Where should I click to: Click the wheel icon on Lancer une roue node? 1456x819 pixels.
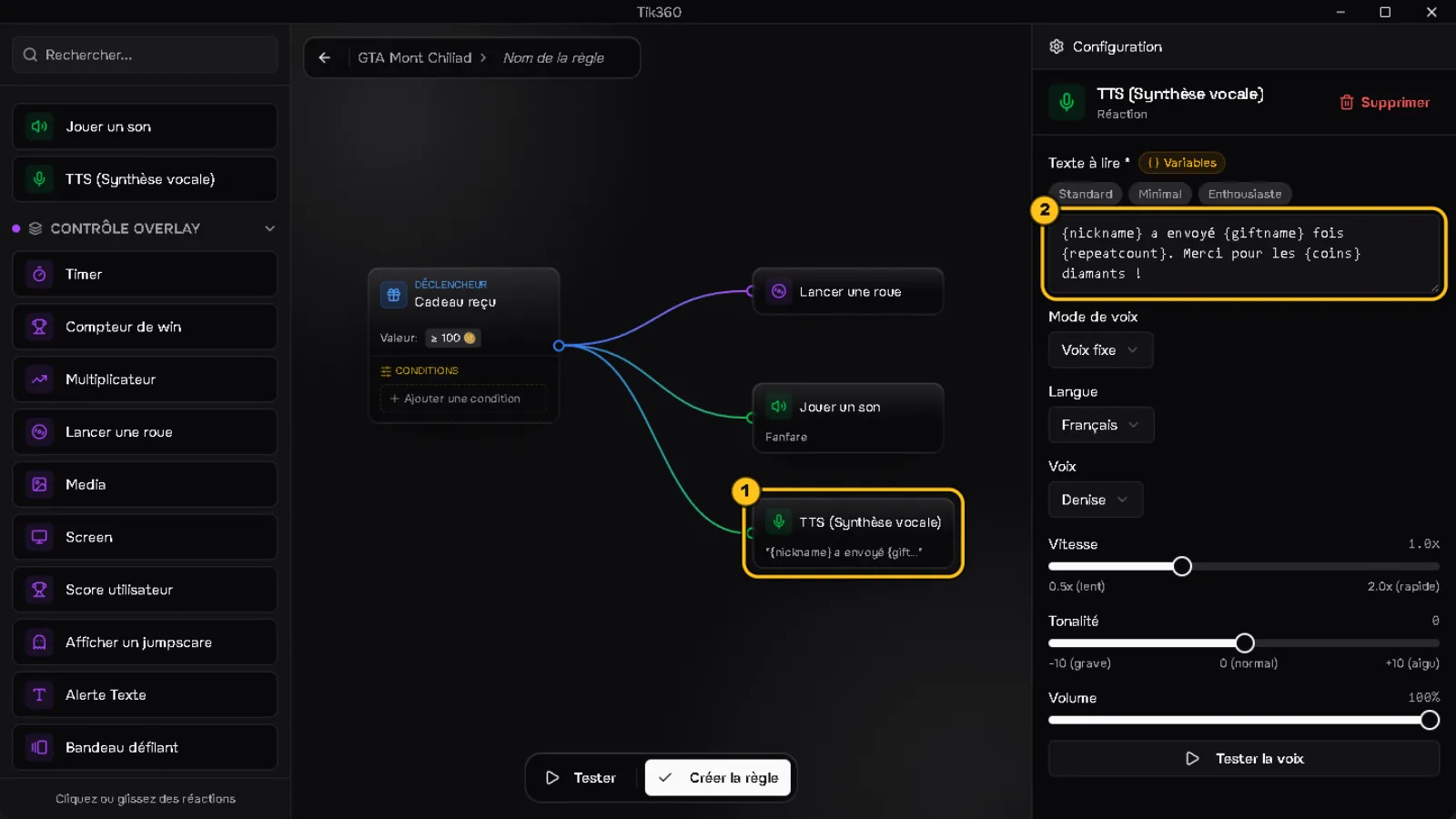tap(779, 291)
